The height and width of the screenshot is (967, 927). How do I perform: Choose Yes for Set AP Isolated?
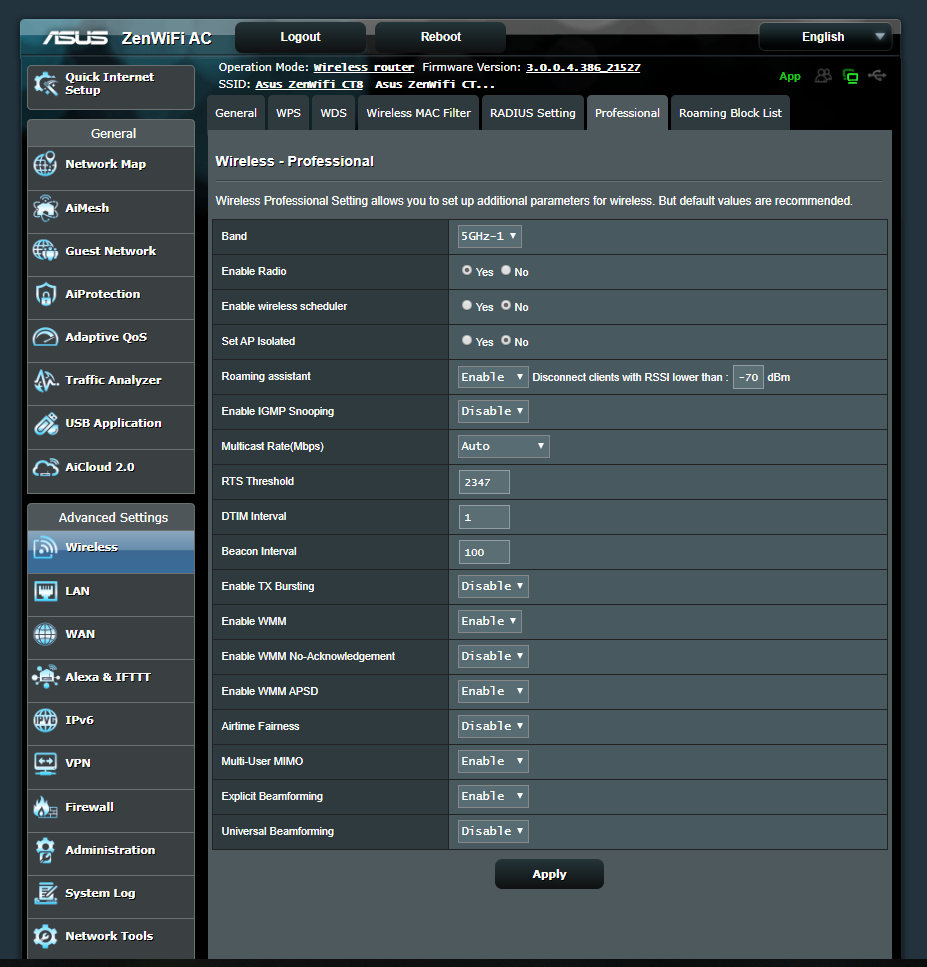pos(467,341)
